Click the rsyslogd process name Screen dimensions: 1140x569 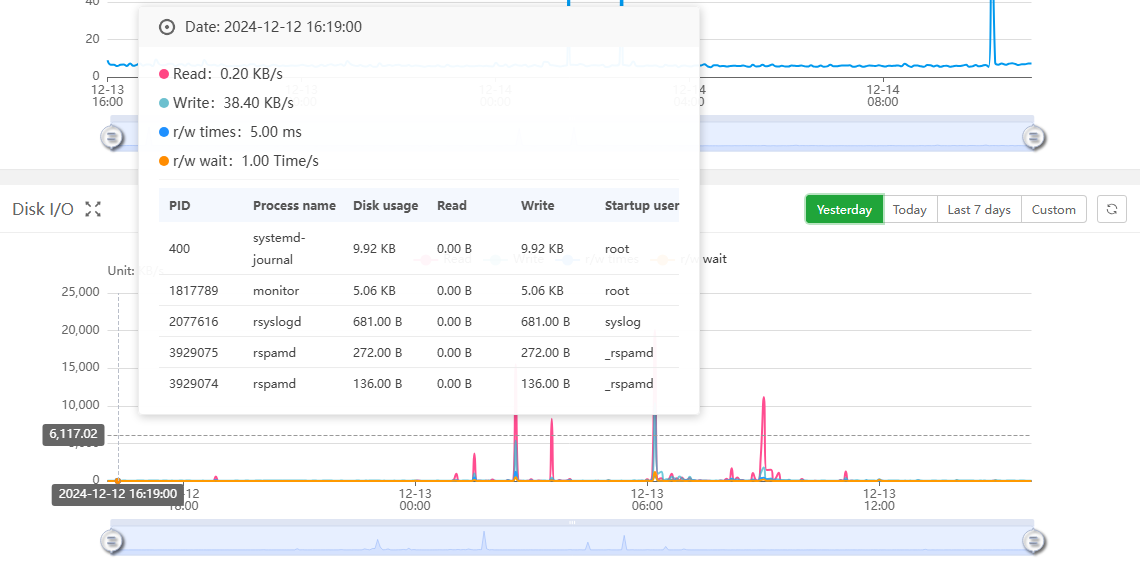point(278,322)
